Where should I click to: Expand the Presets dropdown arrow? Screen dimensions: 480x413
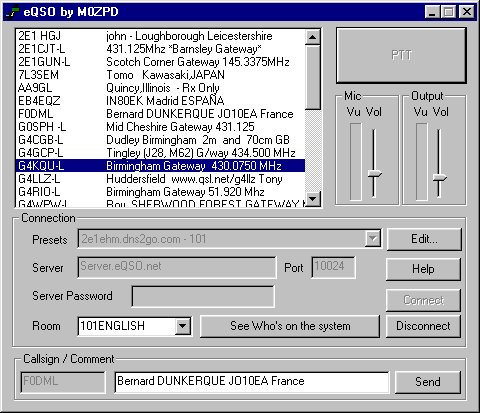[x=373, y=239]
